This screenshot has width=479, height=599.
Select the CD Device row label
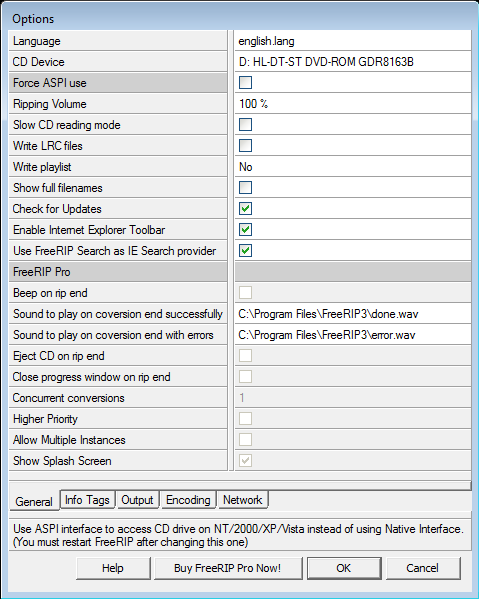tap(118, 62)
